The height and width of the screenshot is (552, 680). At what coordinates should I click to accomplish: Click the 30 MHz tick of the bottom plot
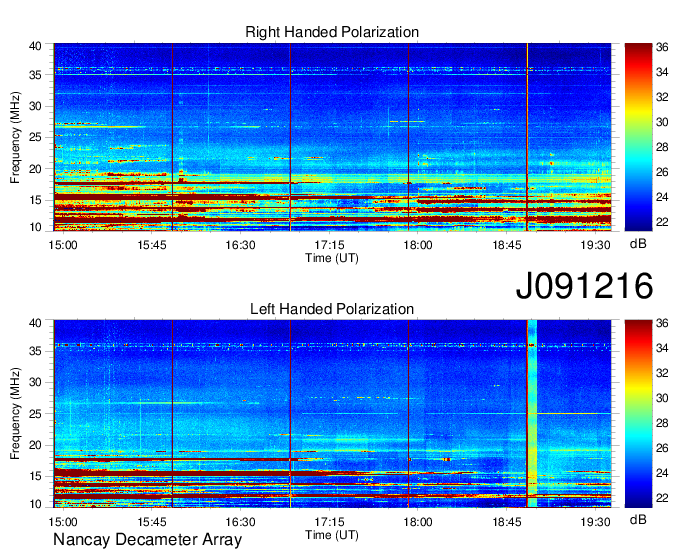(x=35, y=383)
